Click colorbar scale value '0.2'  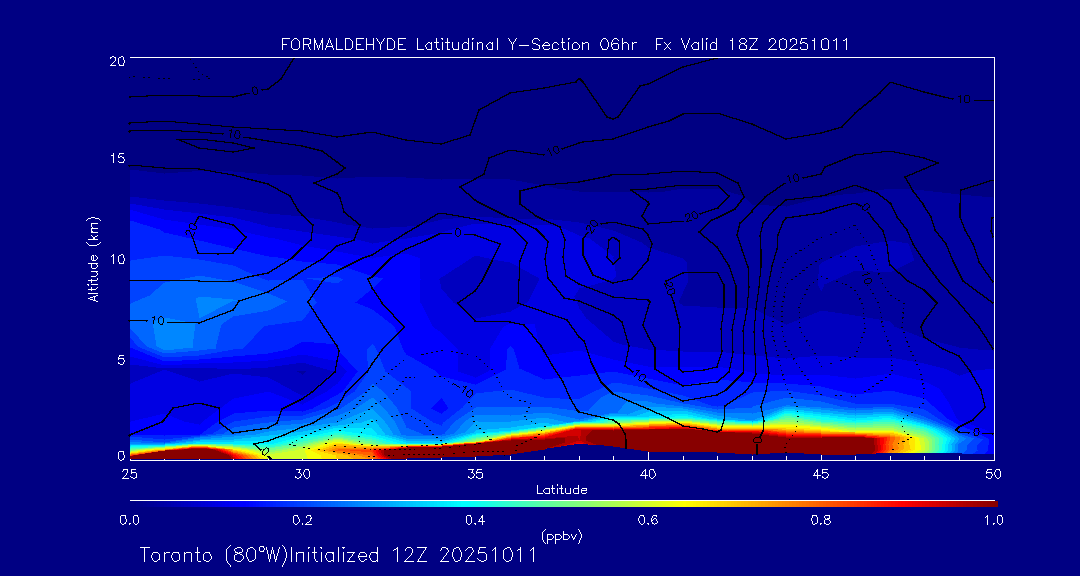302,520
